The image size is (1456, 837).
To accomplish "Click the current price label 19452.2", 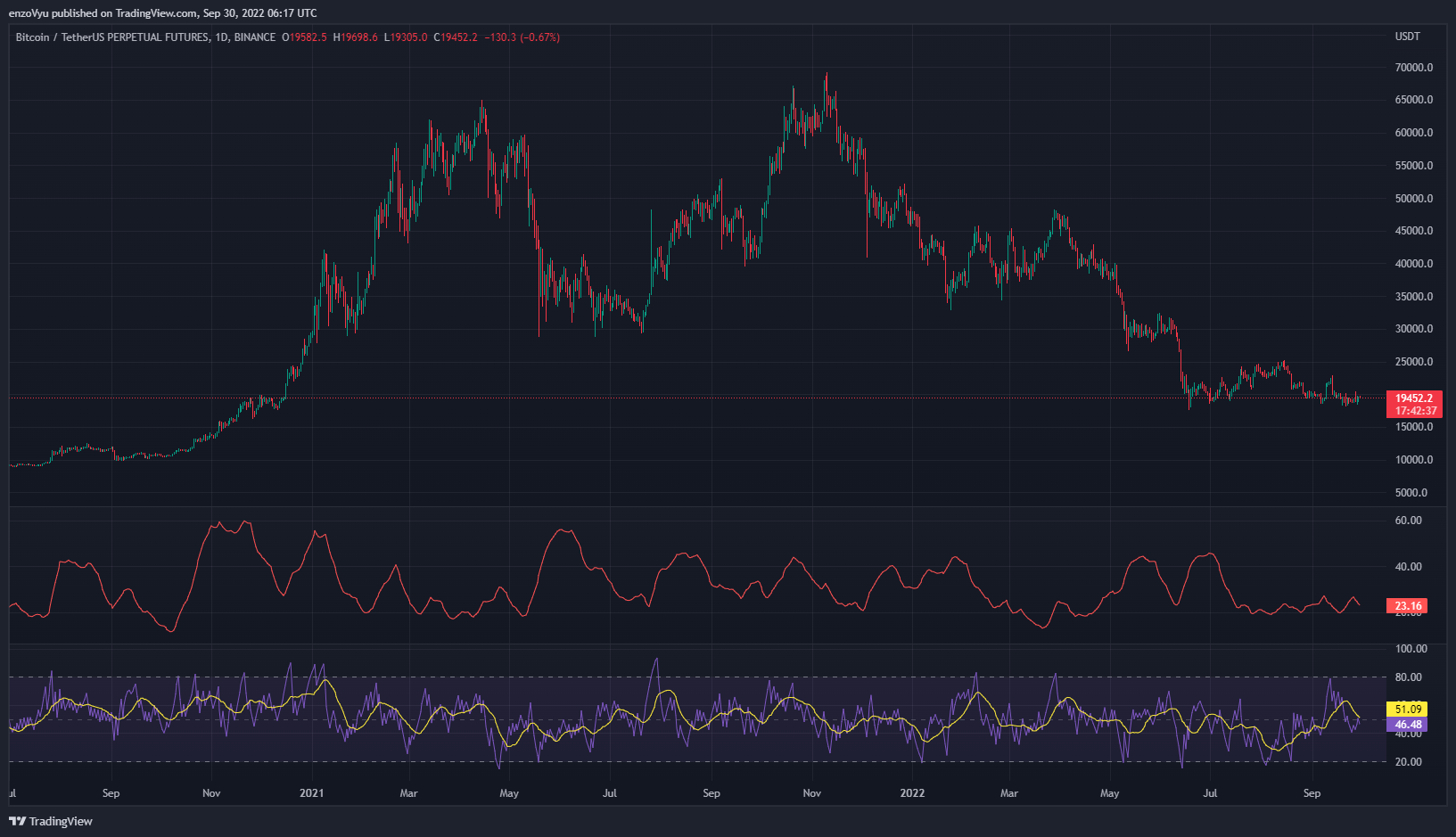I will click(x=1414, y=398).
